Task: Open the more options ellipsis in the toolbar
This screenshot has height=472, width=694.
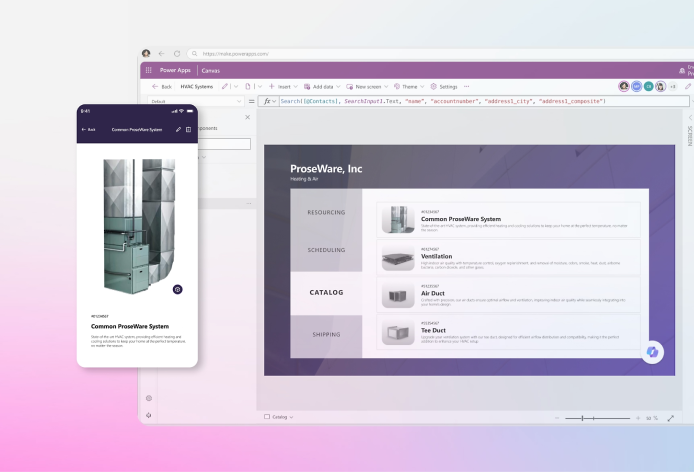Action: pyautogui.click(x=467, y=87)
